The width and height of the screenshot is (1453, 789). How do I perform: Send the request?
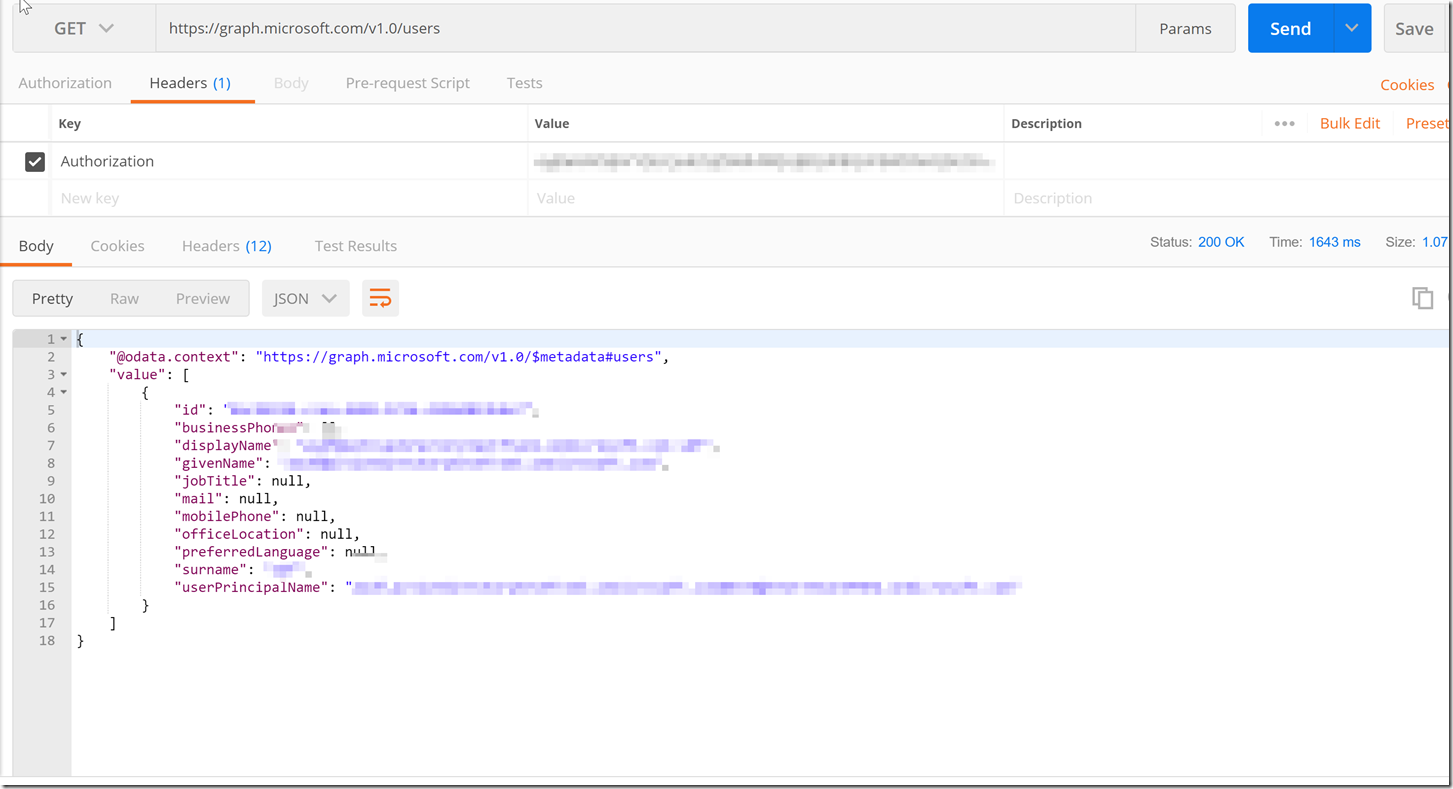point(1290,29)
